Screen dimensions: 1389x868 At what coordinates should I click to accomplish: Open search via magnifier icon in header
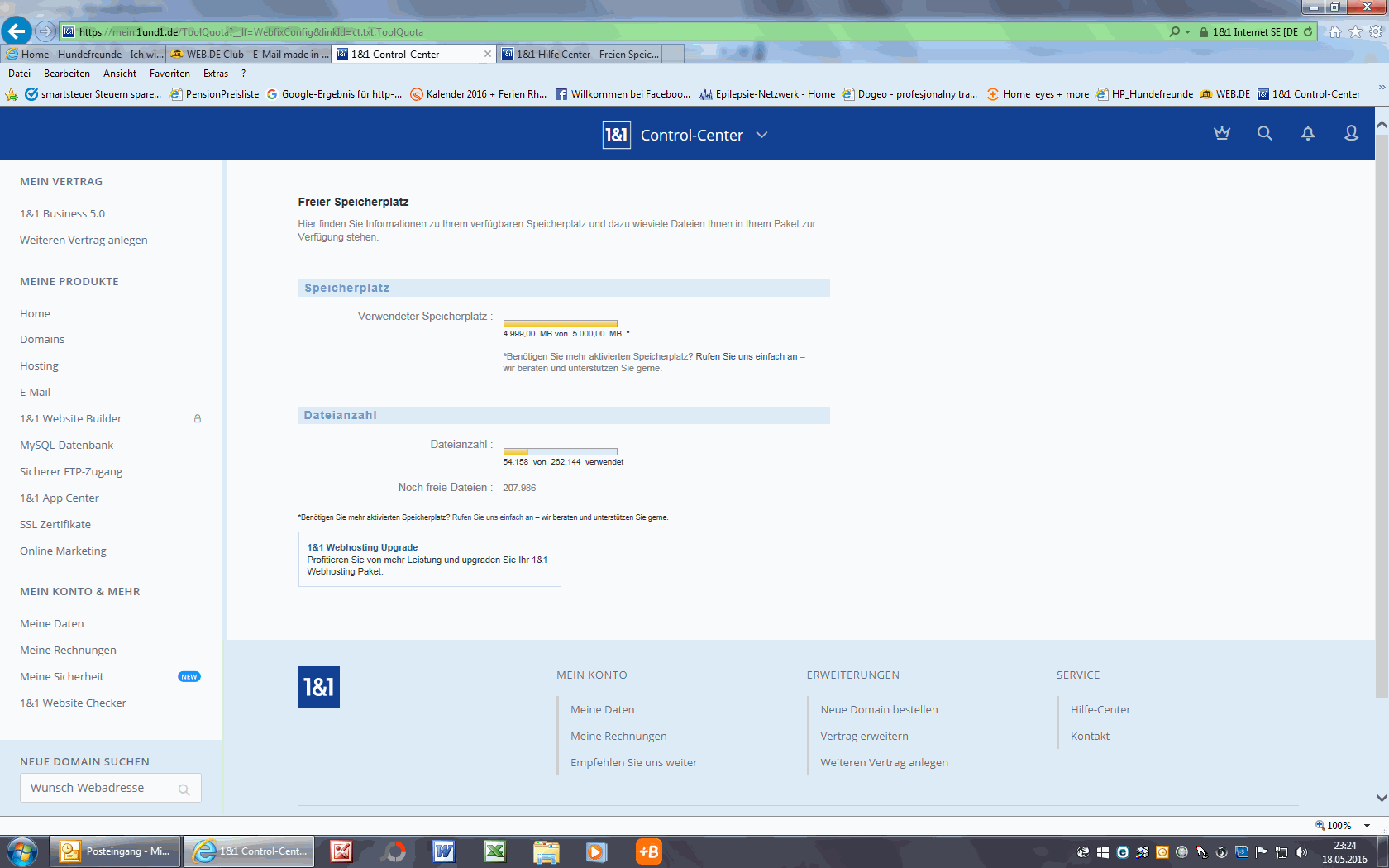click(x=1264, y=133)
